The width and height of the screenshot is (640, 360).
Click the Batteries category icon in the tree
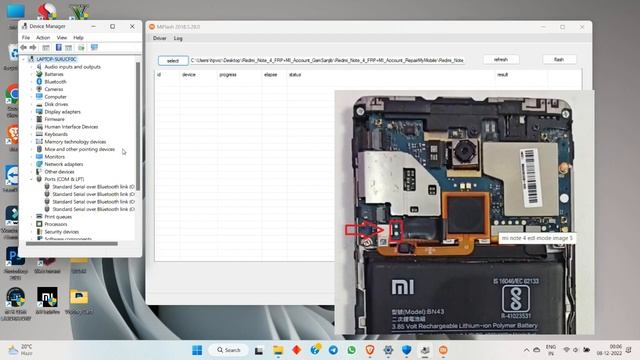[x=39, y=74]
